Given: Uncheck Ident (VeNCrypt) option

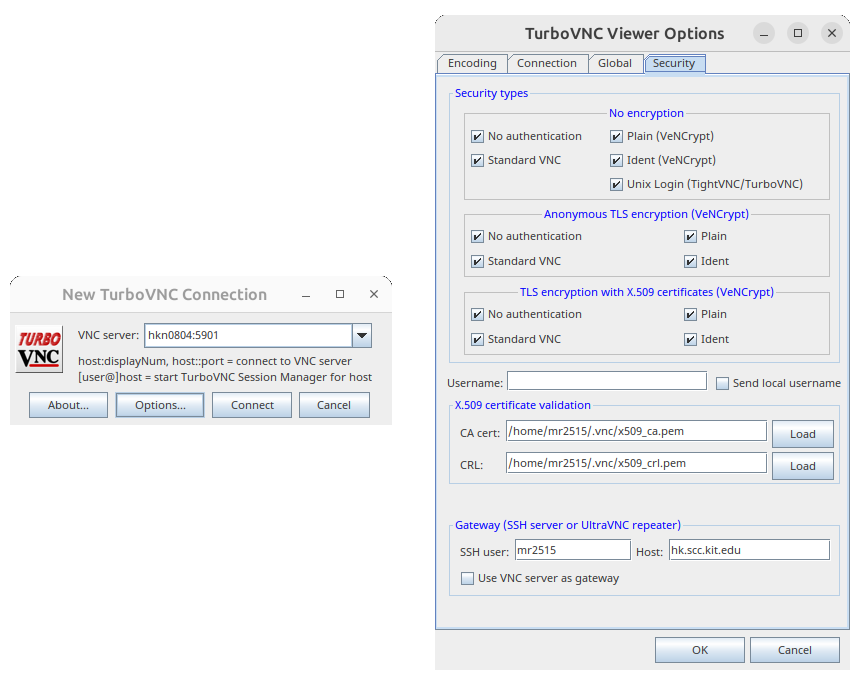Looking at the screenshot, I should pyautogui.click(x=616, y=160).
